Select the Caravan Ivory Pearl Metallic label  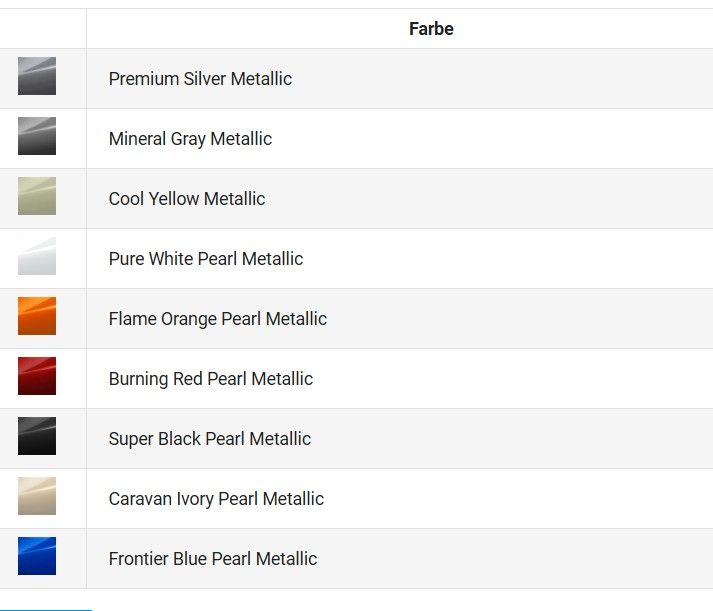click(216, 499)
